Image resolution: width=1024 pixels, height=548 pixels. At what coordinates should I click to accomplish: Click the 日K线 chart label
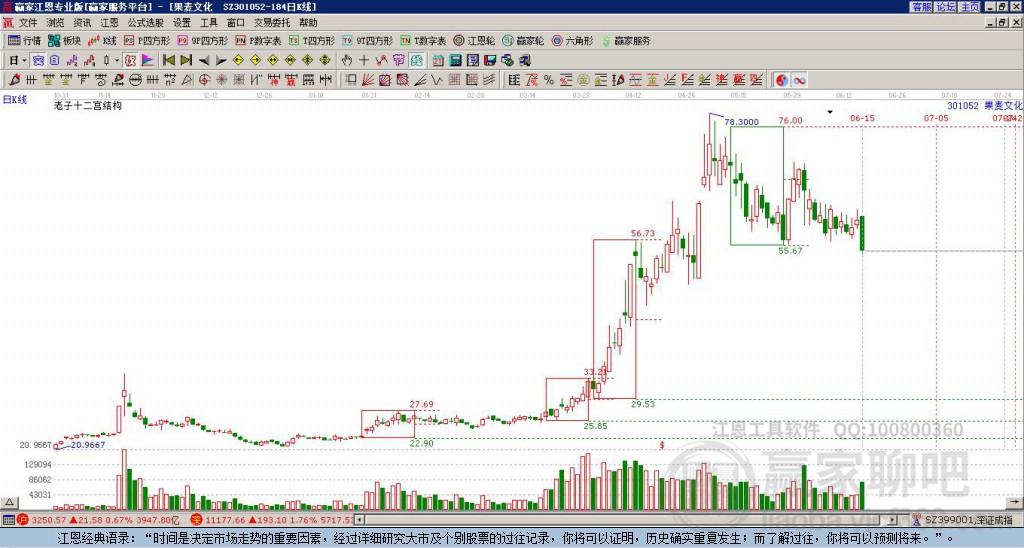[15, 100]
